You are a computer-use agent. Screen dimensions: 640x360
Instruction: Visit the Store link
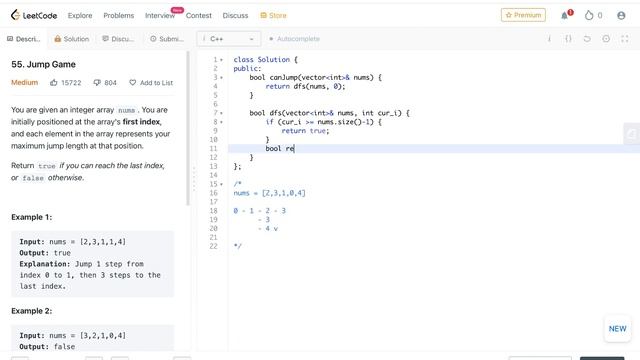(x=273, y=16)
